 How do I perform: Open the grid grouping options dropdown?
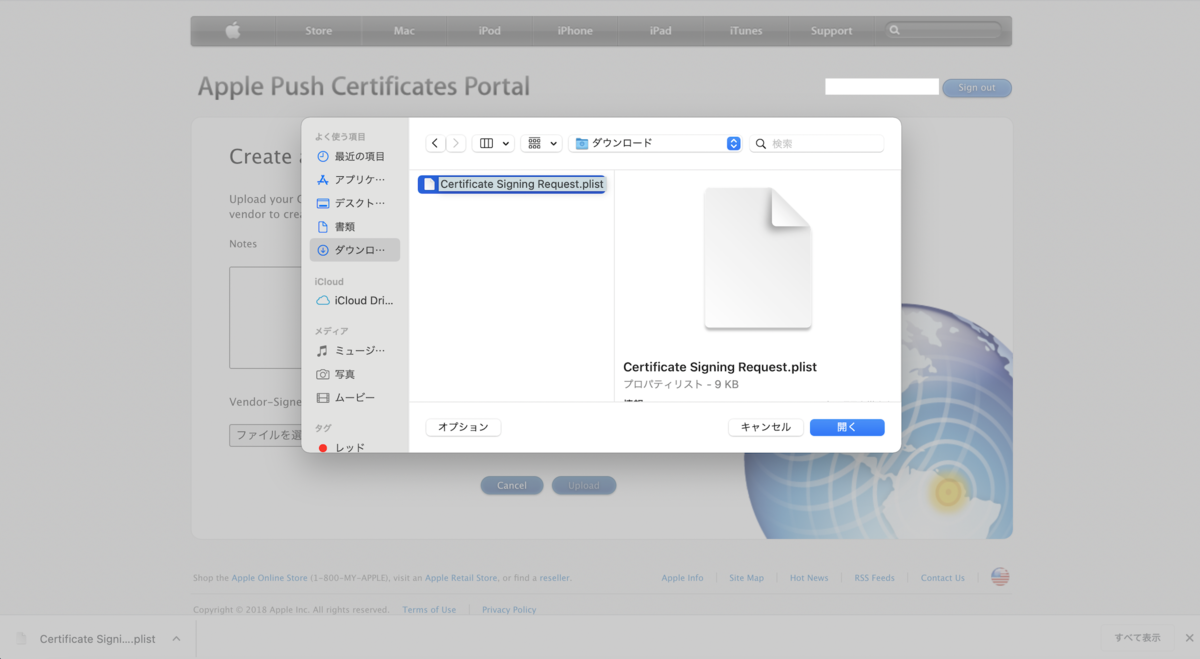click(x=541, y=143)
